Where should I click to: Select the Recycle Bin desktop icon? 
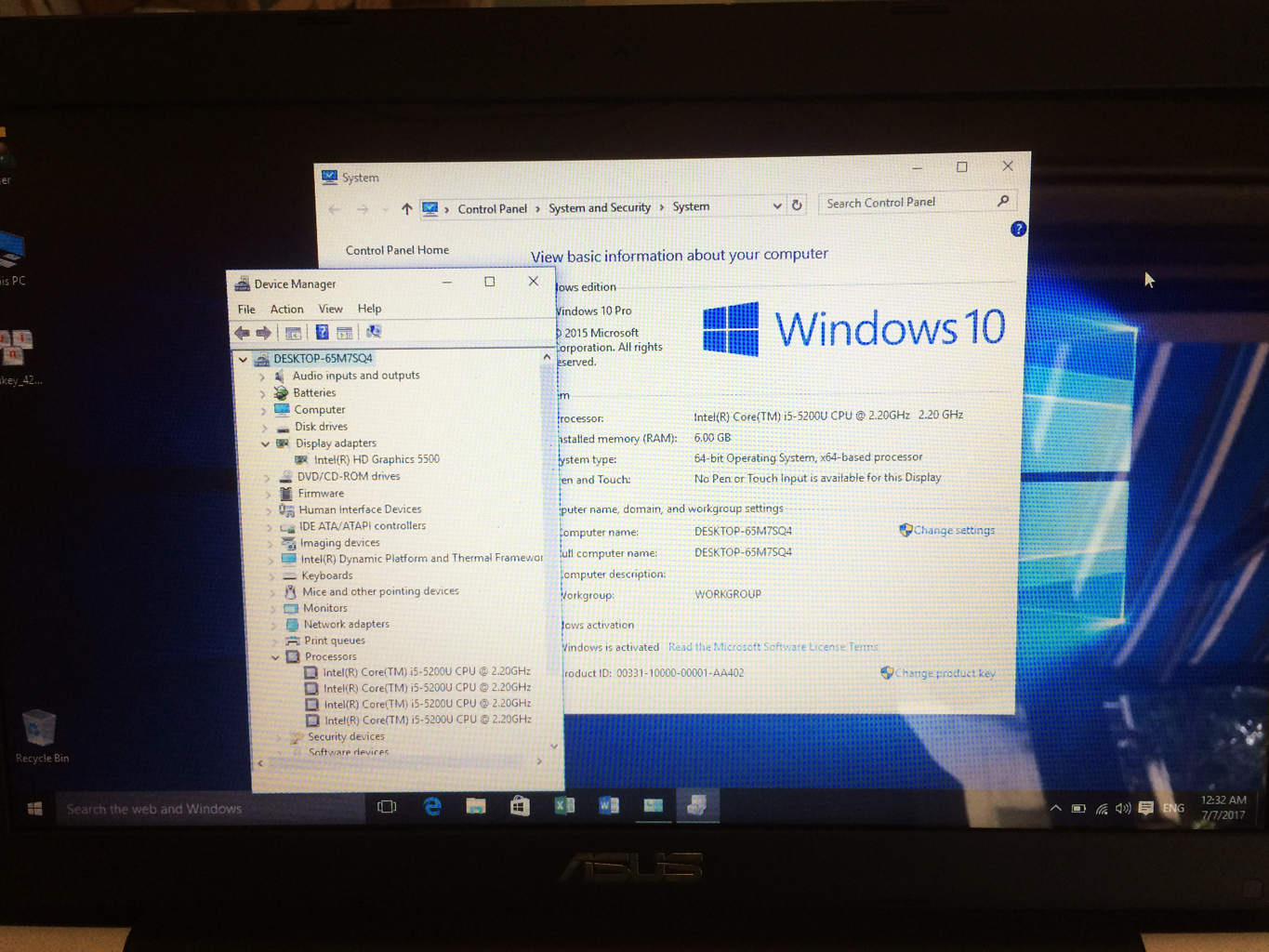pos(41,736)
